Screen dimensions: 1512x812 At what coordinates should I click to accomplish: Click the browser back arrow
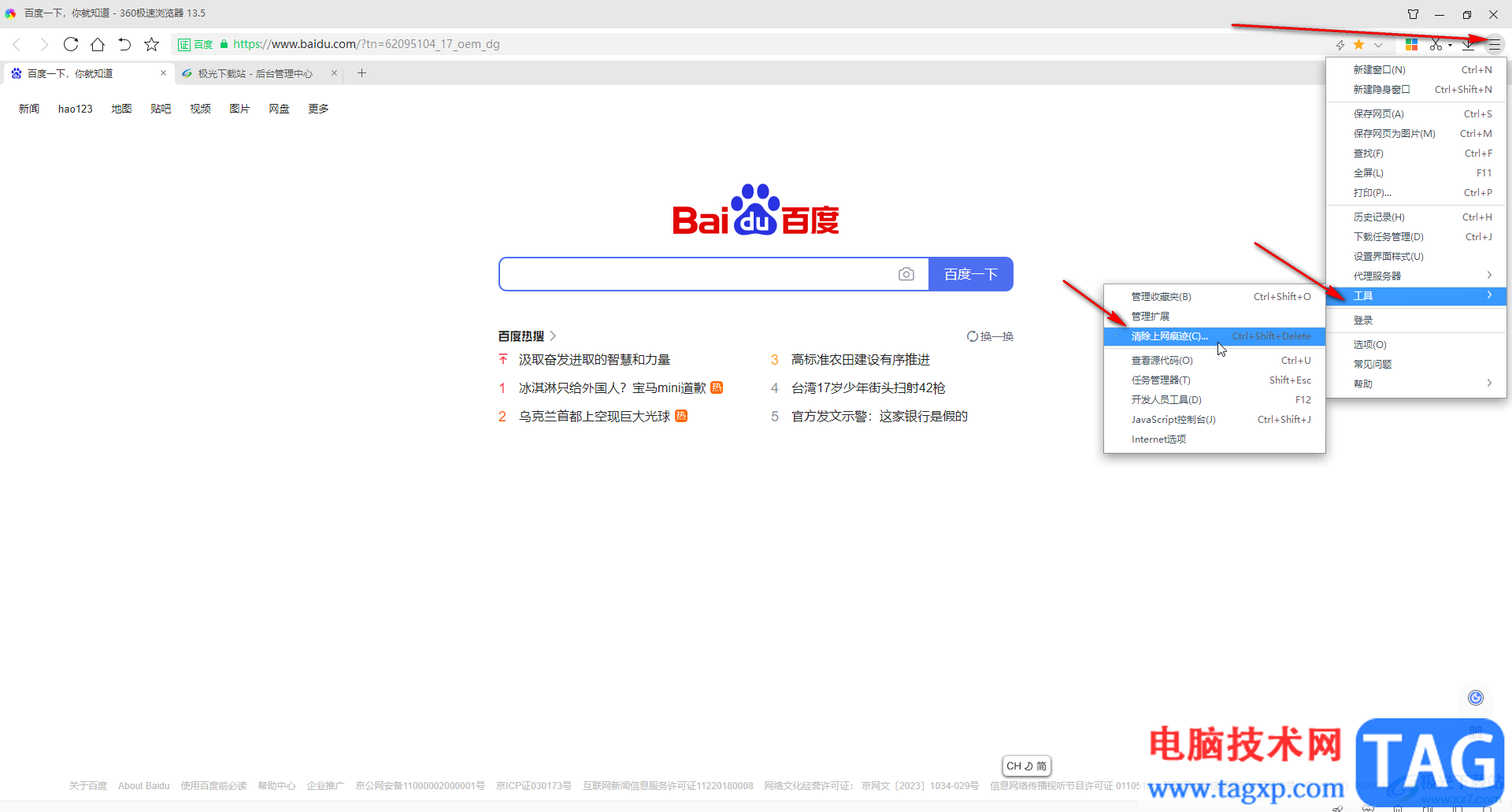17,44
